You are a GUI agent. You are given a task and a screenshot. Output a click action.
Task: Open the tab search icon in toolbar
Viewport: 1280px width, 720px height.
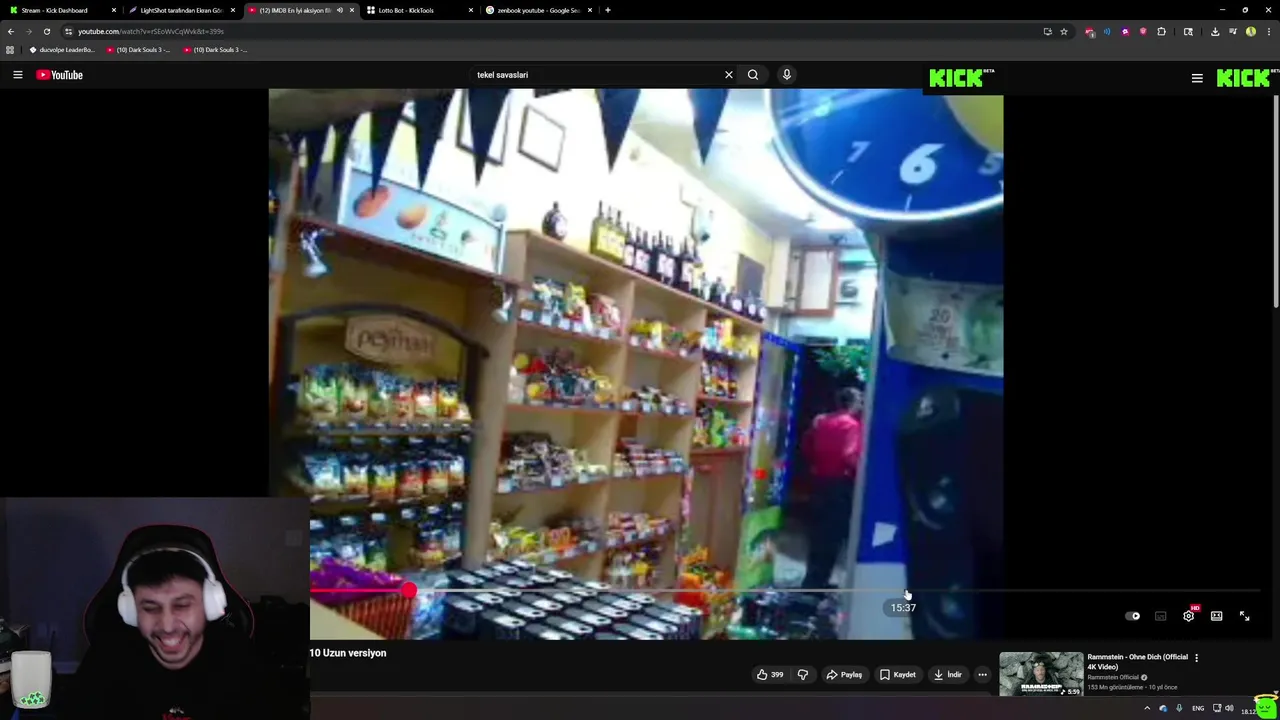point(1188,31)
